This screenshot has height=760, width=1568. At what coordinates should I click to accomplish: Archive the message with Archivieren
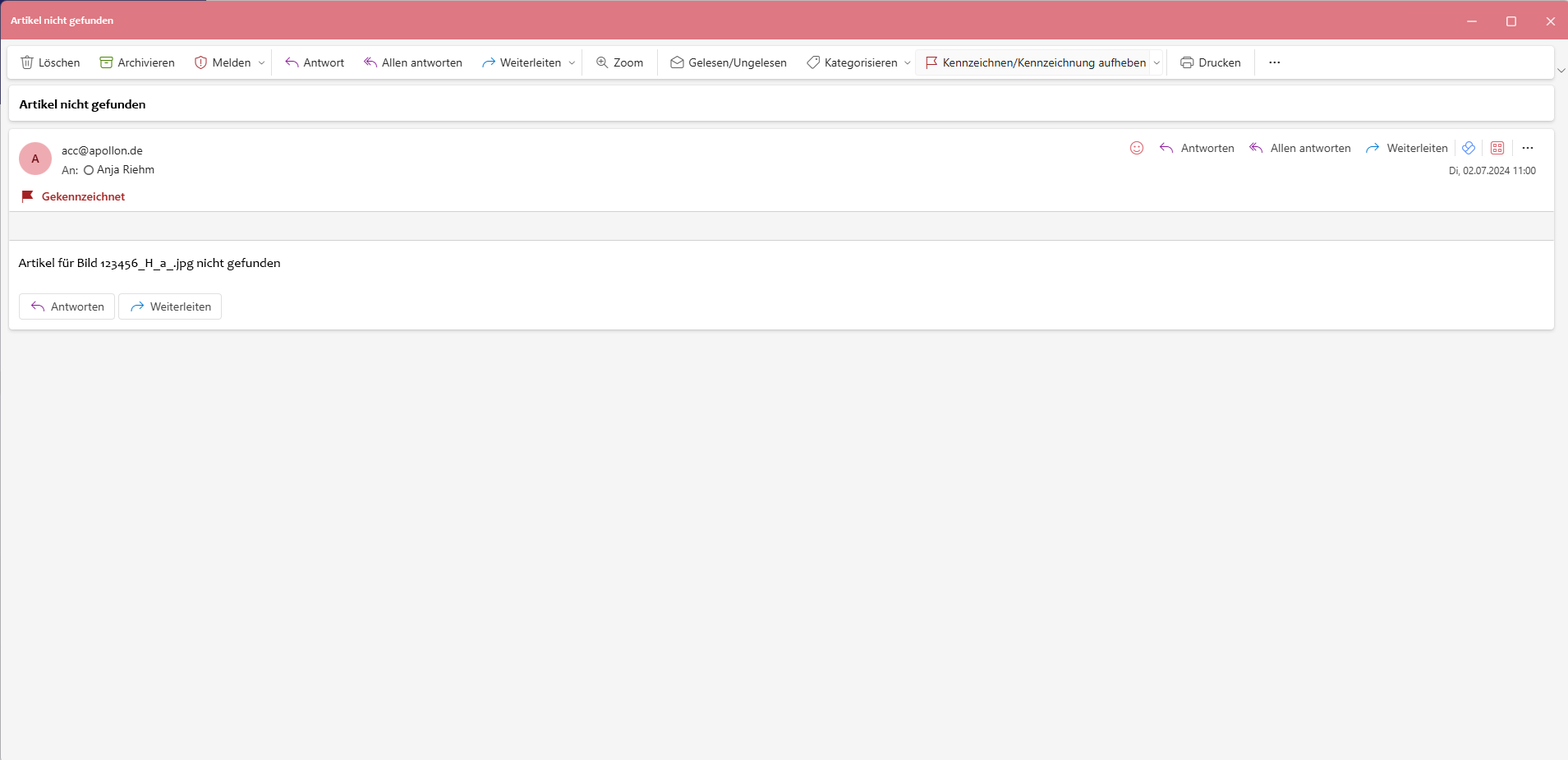137,62
